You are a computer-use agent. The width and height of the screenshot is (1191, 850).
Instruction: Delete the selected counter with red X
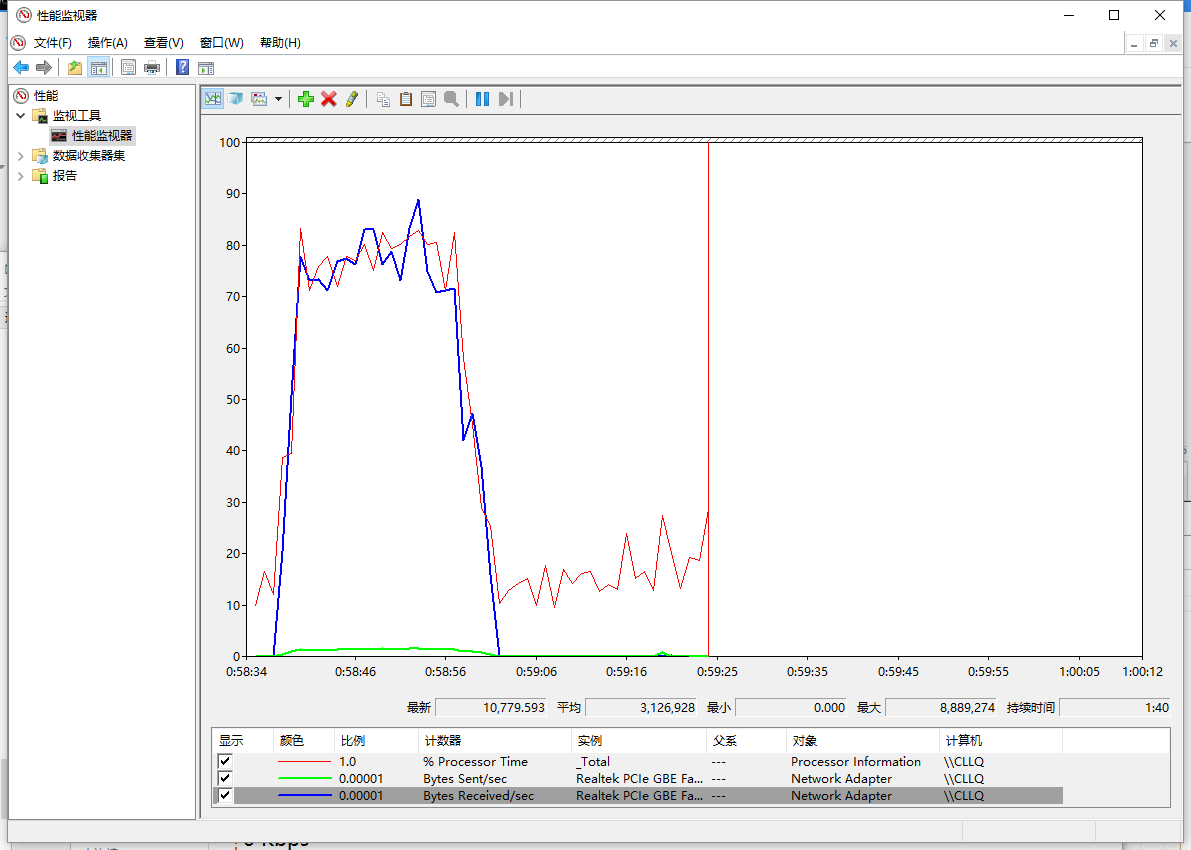tap(328, 99)
